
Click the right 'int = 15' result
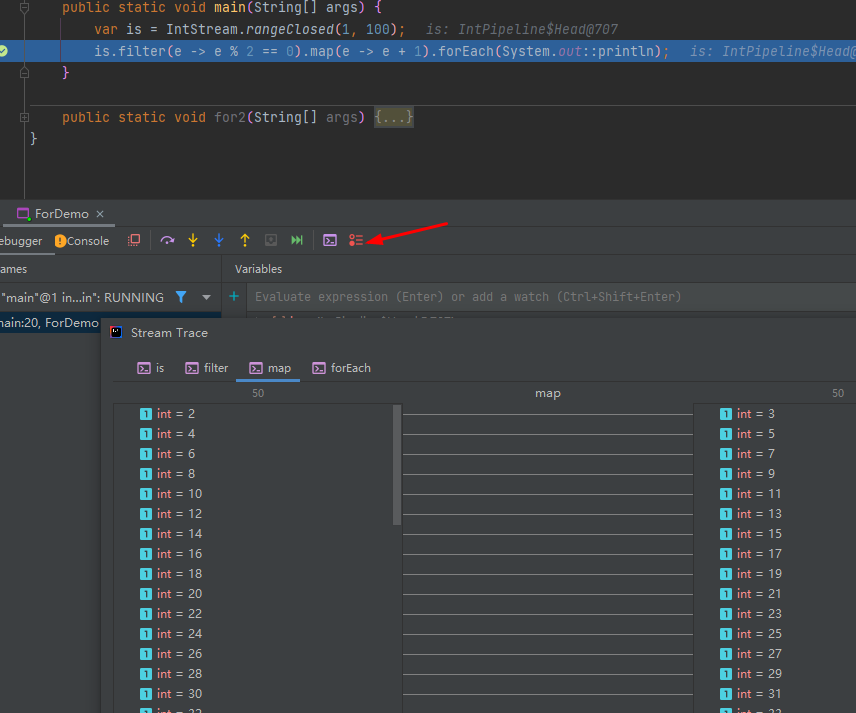tap(751, 534)
